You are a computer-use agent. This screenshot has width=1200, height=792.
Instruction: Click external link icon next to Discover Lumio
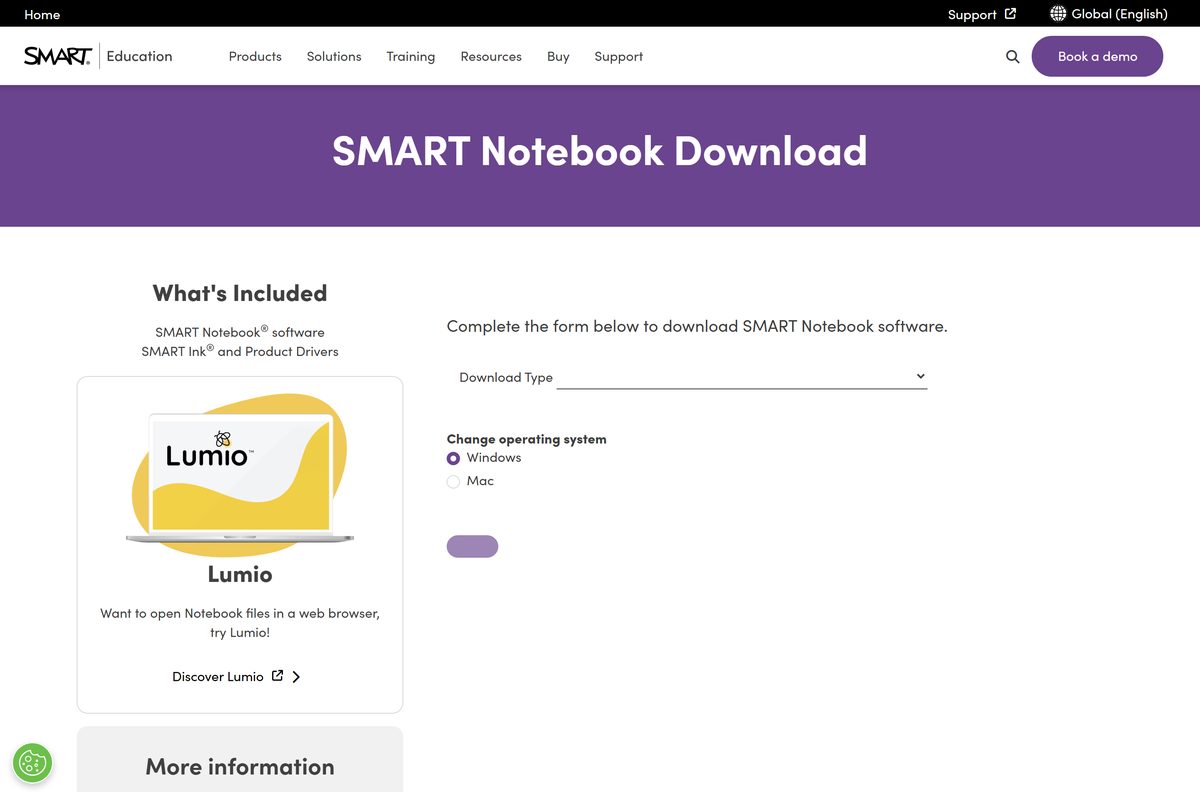click(x=278, y=676)
